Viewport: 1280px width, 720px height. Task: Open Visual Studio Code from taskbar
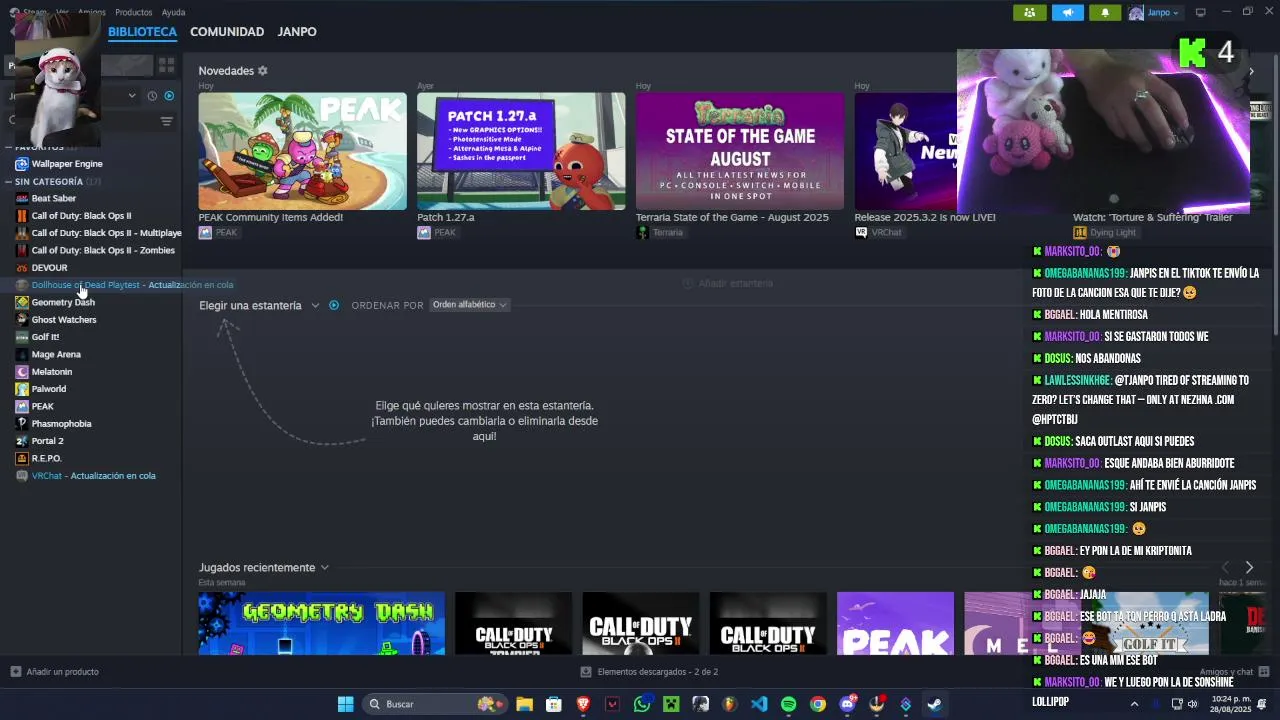(x=759, y=704)
